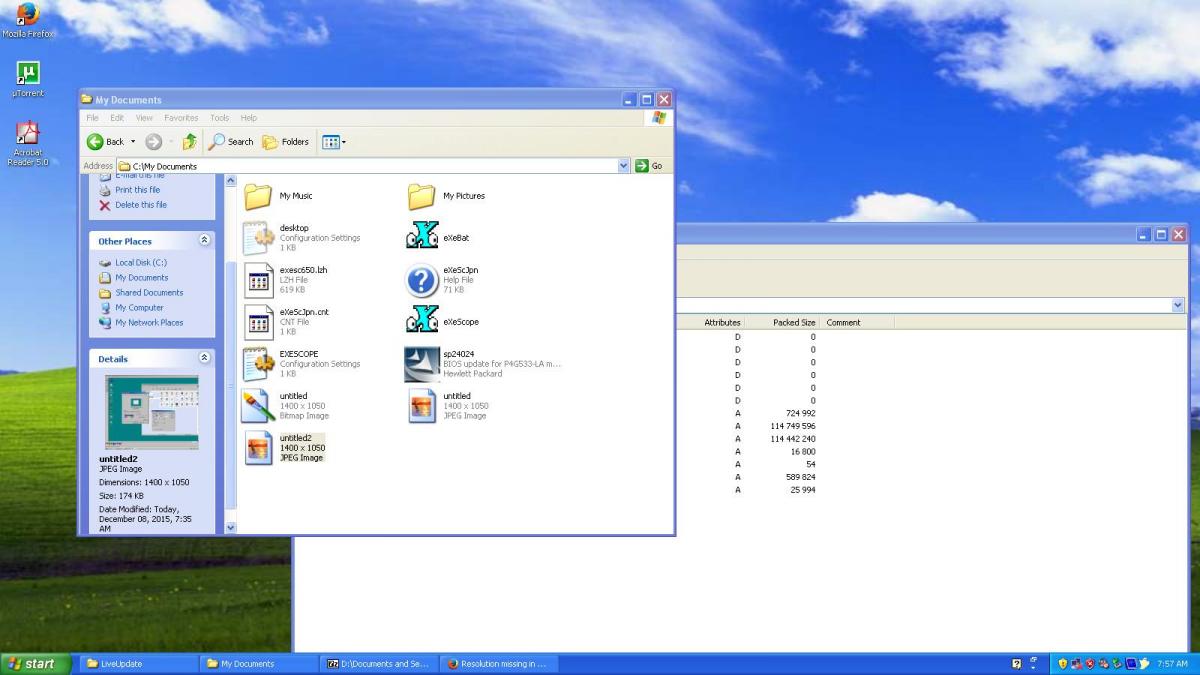
Task: Open the My Pictures folder
Action: [x=422, y=196]
